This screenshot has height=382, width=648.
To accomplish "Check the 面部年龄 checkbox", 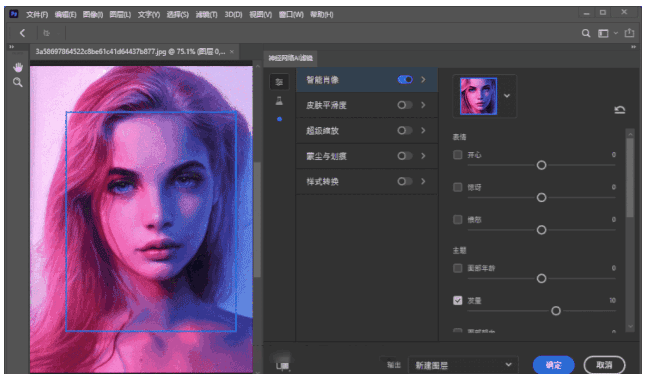I will 457,268.
